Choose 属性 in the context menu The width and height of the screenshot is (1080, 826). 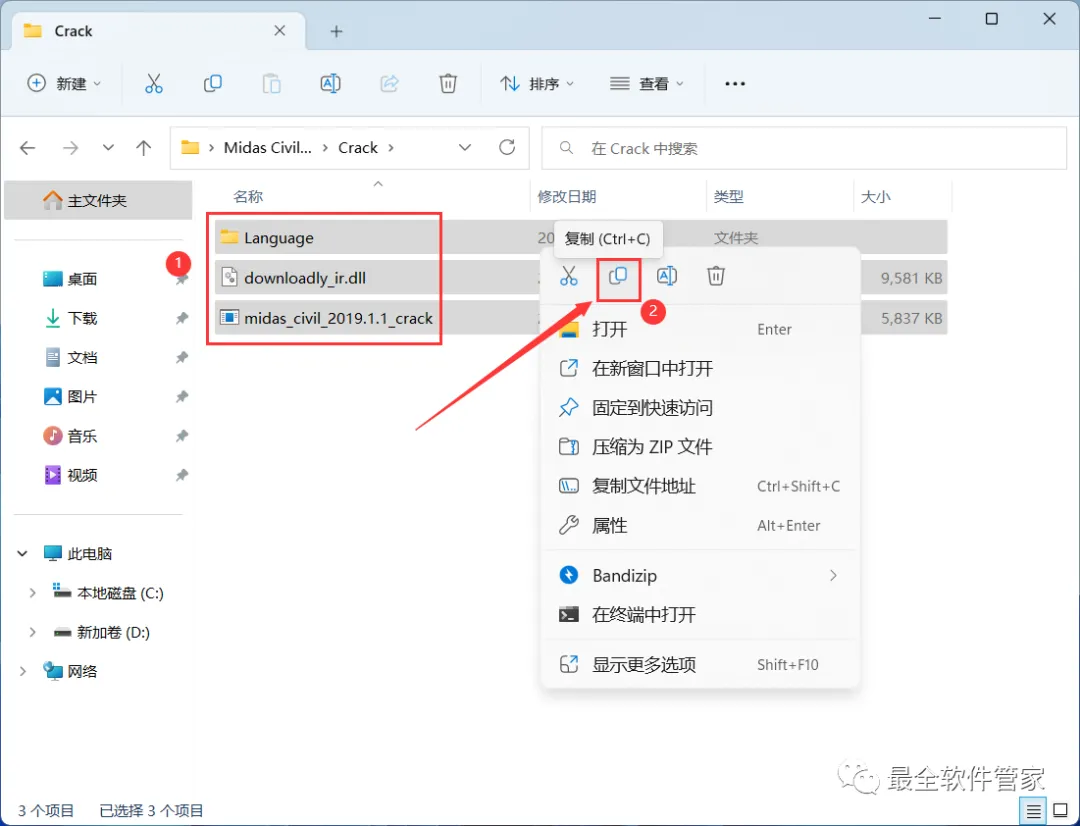[700, 526]
